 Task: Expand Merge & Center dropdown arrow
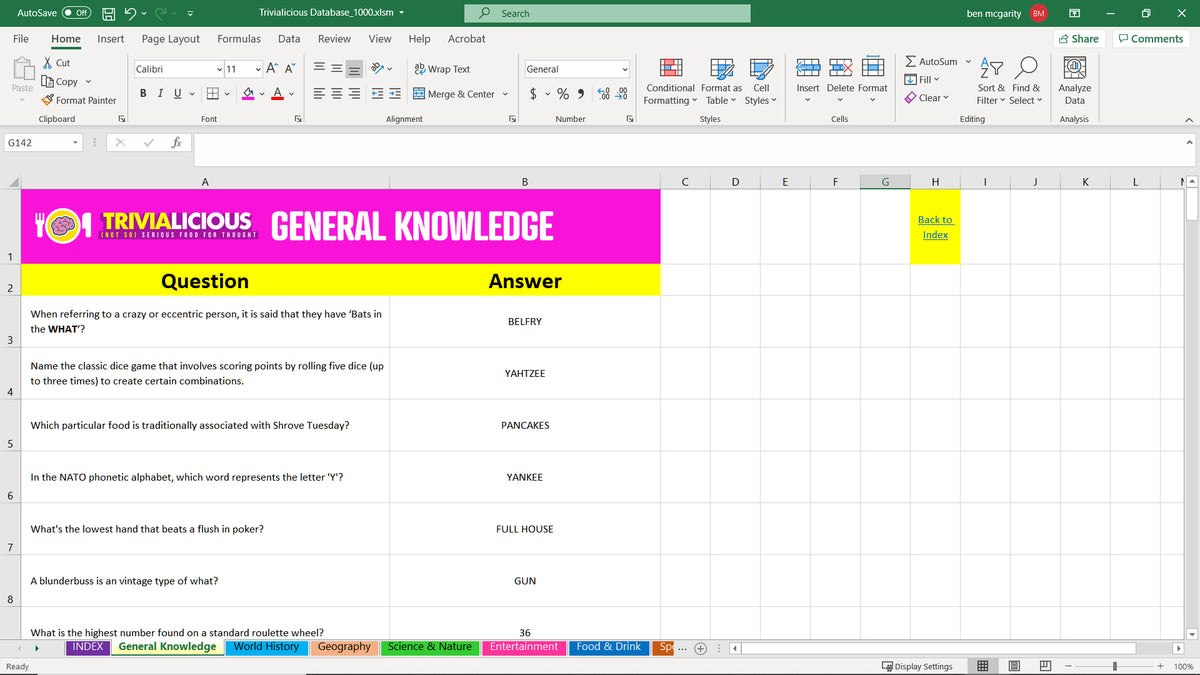[x=505, y=94]
